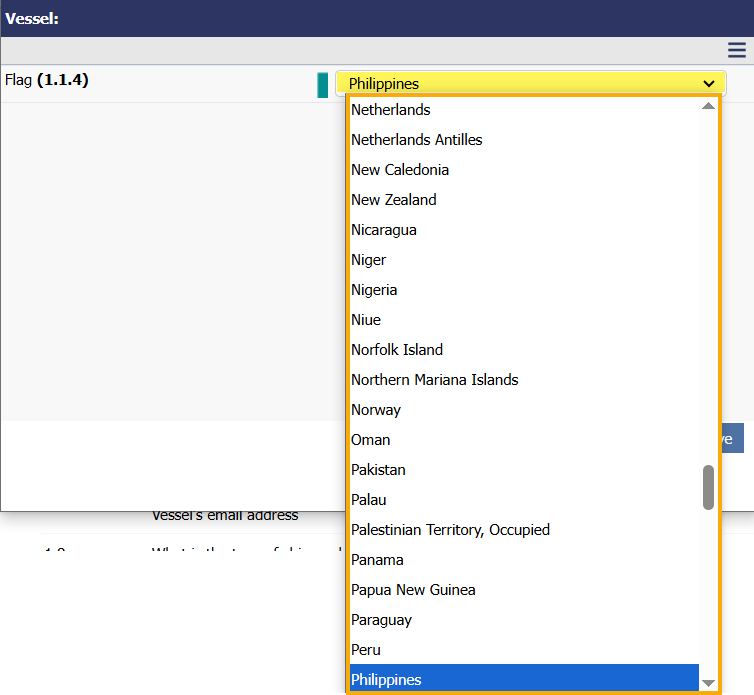Pick Norfolk Island option
Image resolution: width=754 pixels, height=695 pixels.
tap(397, 350)
